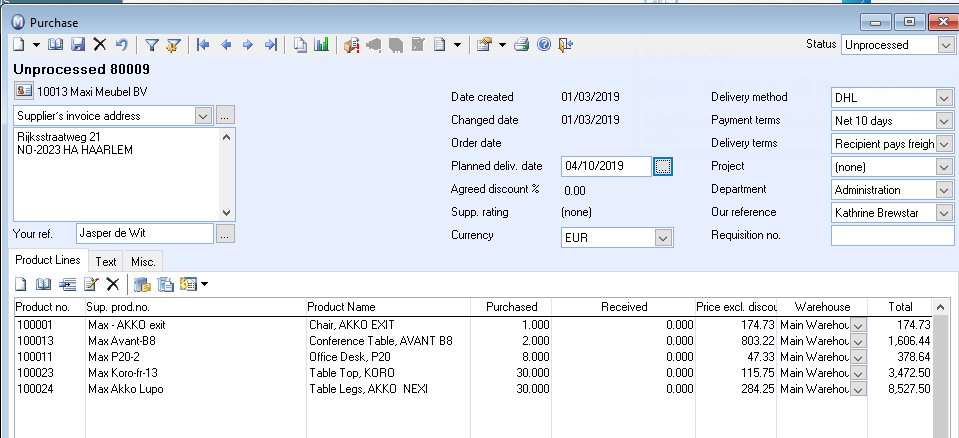Open the user settings icon in toolbar
Screen dimensions: 959x438
point(484,45)
